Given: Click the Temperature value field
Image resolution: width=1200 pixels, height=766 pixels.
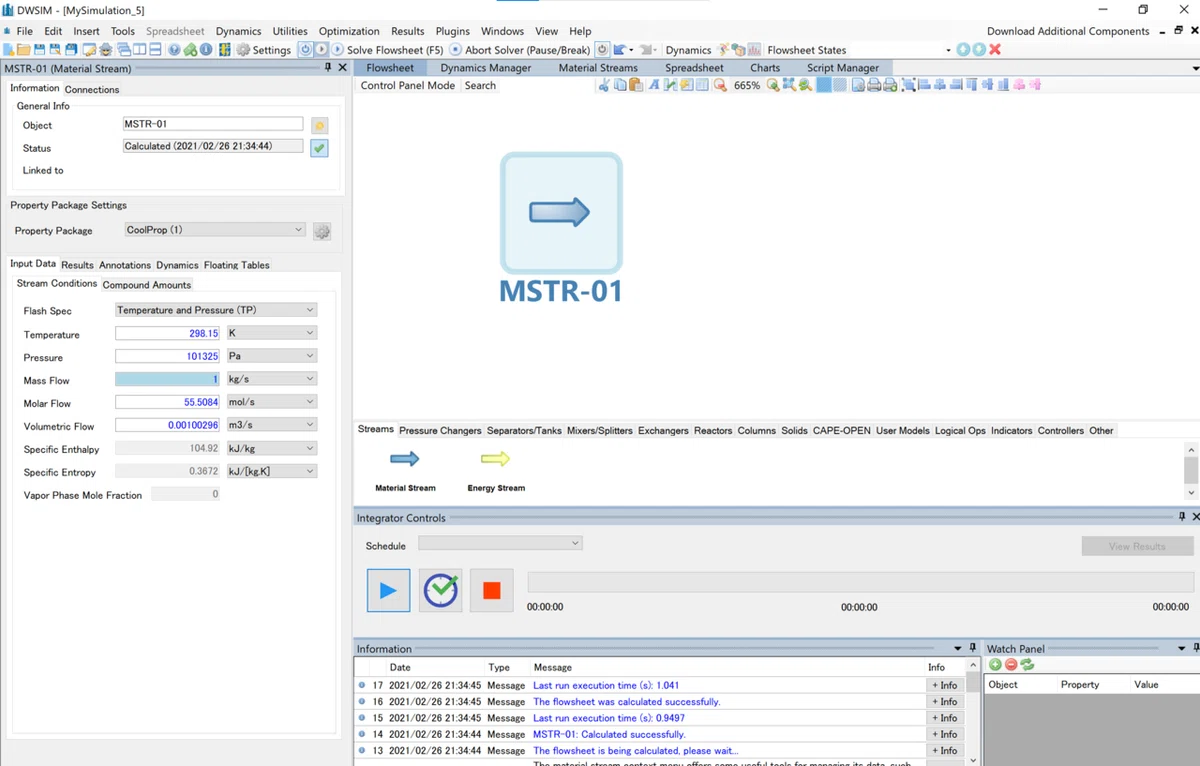Looking at the screenshot, I should coord(168,333).
